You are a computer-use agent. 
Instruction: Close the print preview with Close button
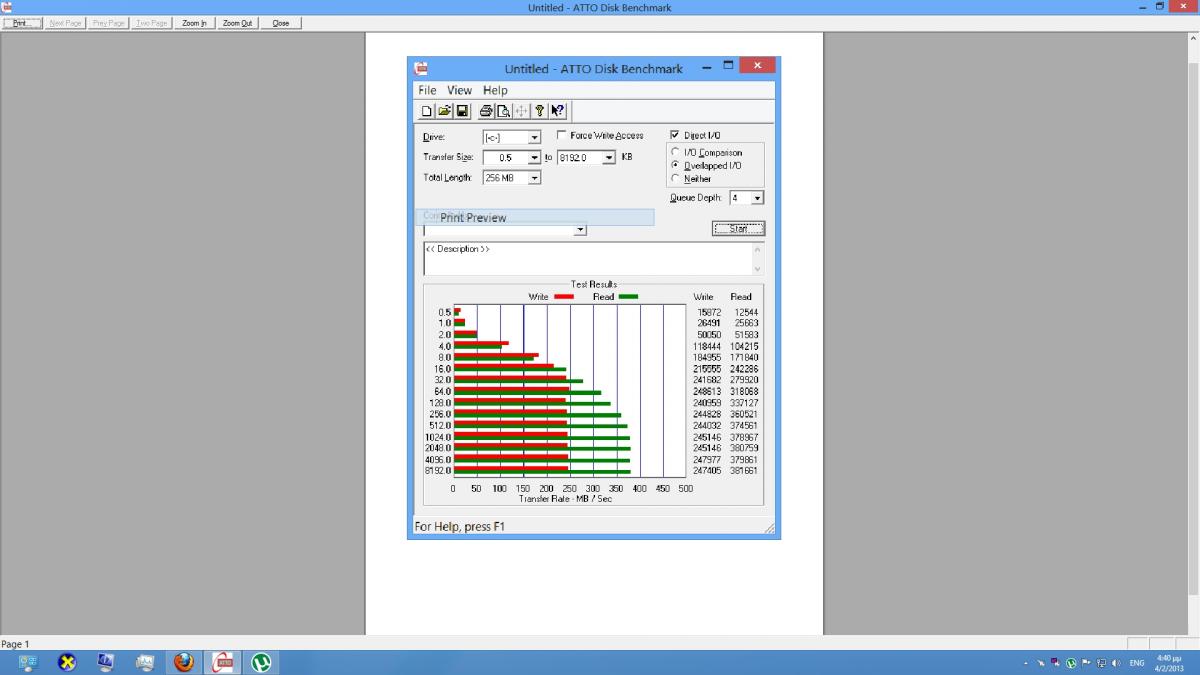(x=281, y=23)
